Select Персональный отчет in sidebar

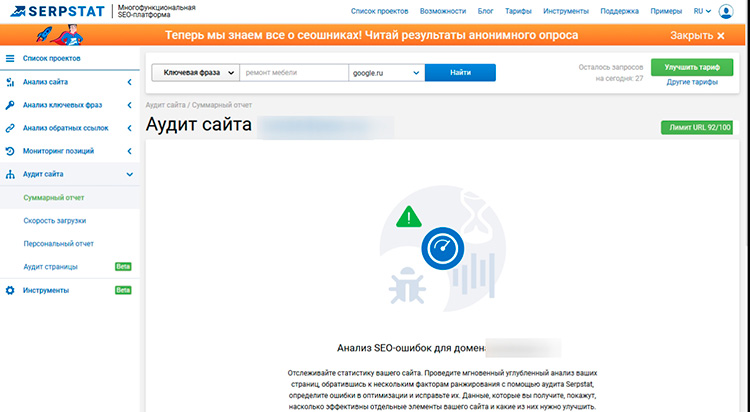pos(58,244)
